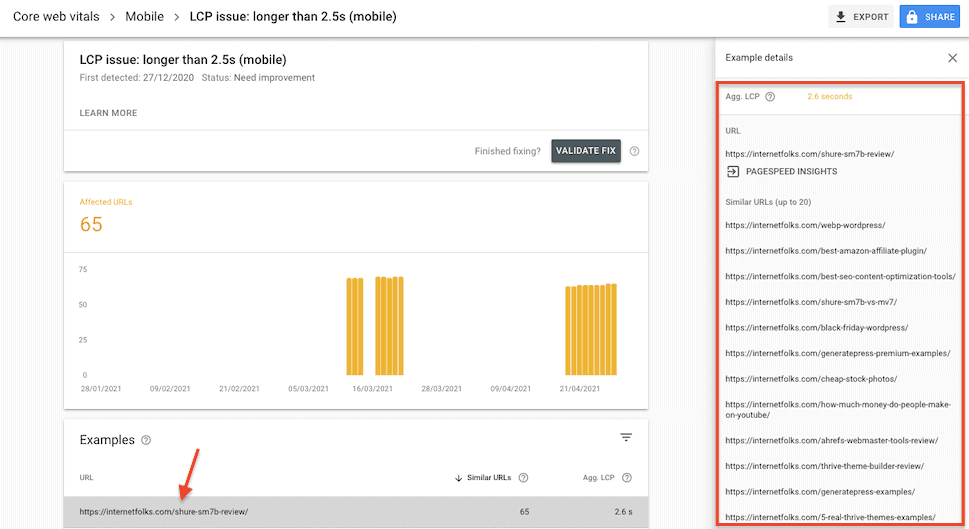This screenshot has height=529, width=969.
Task: Click sort arrow on Similar URLs column
Action: coord(459,478)
